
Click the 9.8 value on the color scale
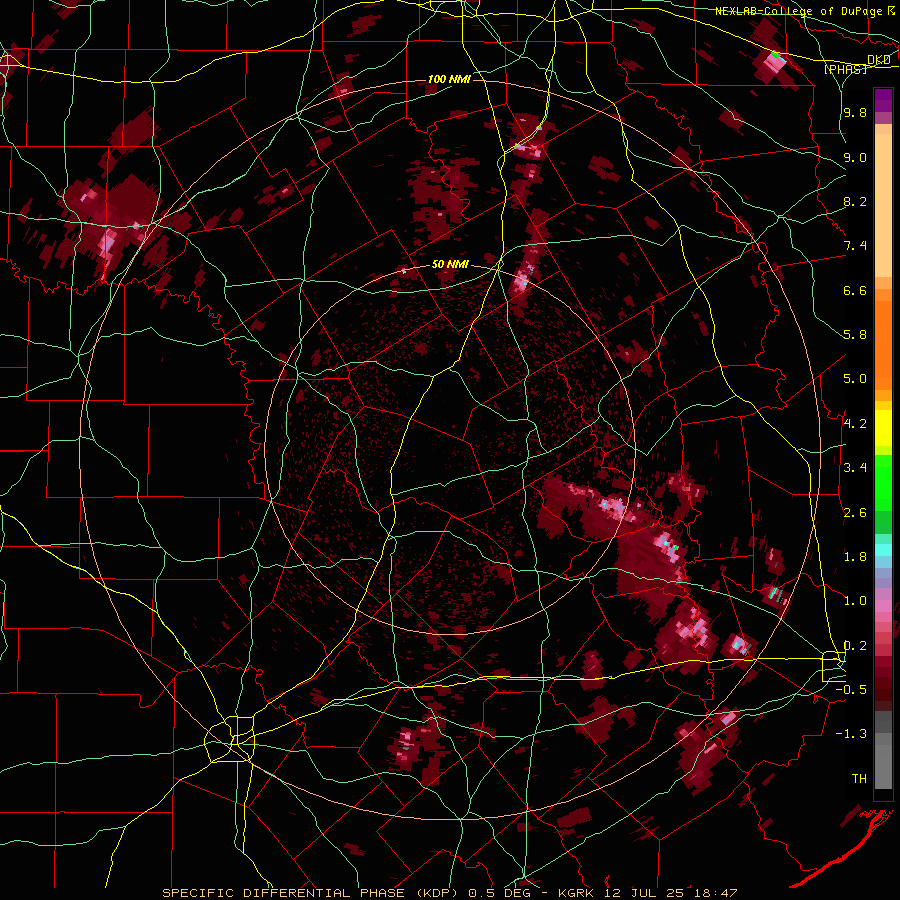click(x=855, y=112)
